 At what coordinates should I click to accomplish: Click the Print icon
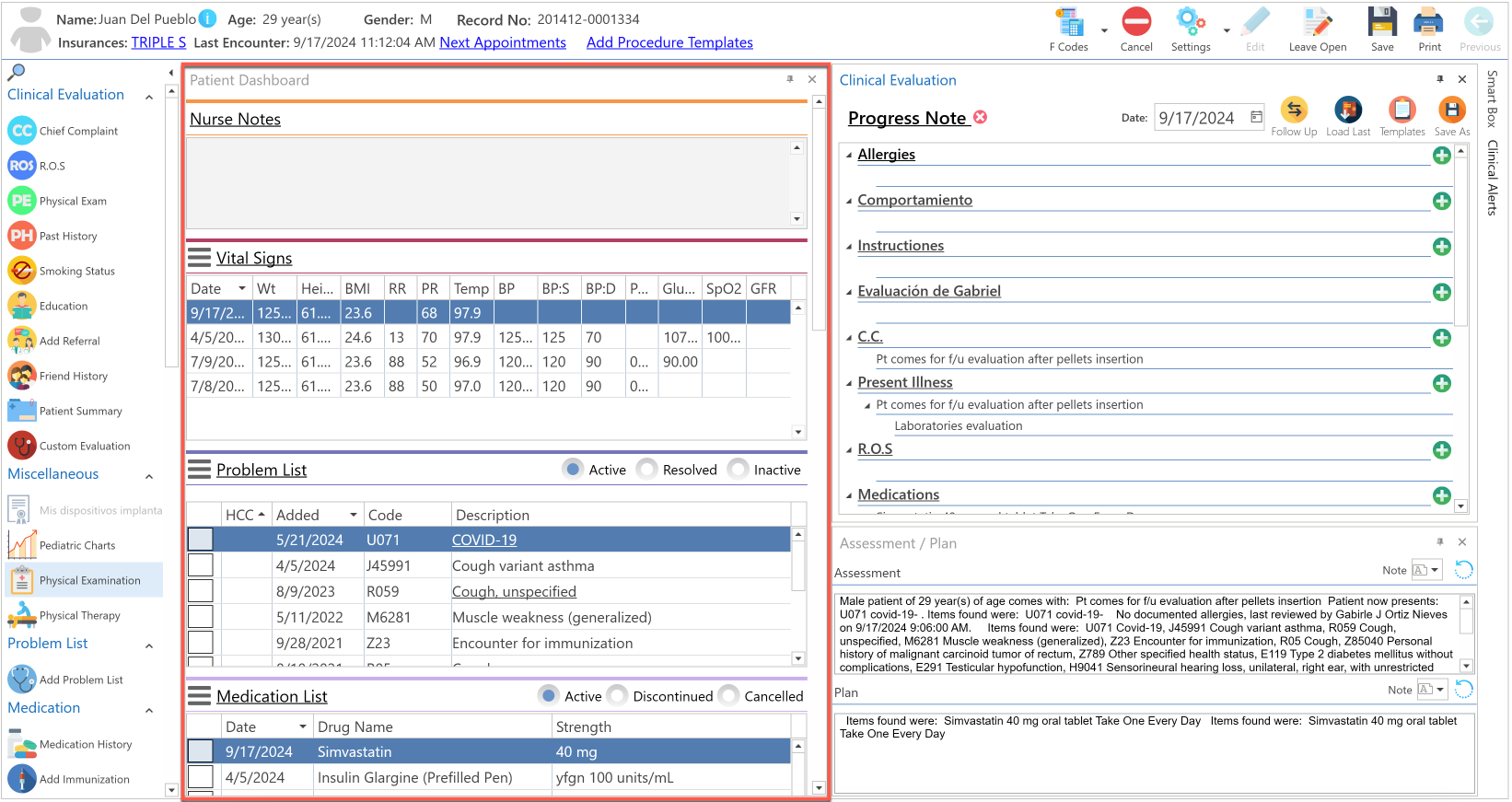pos(1429,22)
